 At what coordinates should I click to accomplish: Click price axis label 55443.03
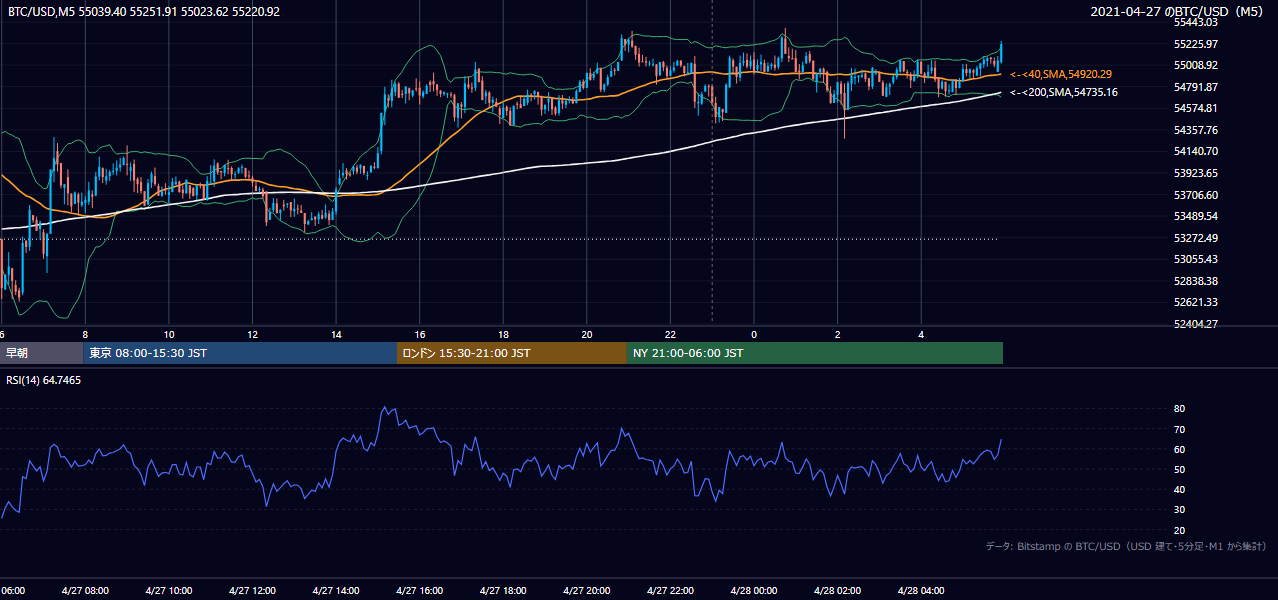[1195, 22]
